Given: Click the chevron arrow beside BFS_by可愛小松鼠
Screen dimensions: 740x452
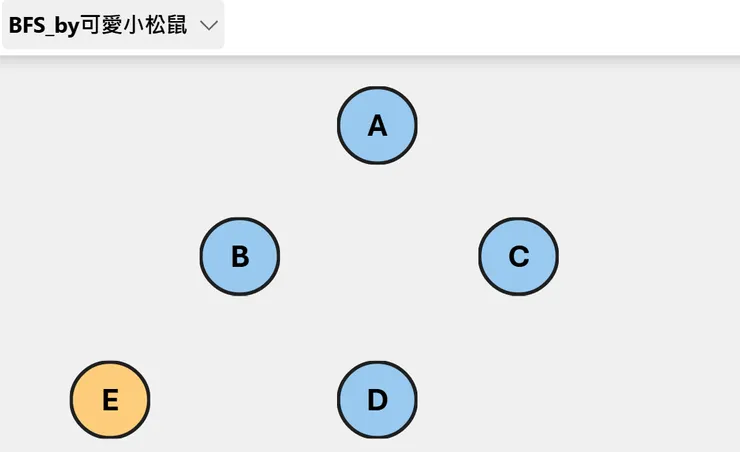Looking at the screenshot, I should pyautogui.click(x=208, y=25).
